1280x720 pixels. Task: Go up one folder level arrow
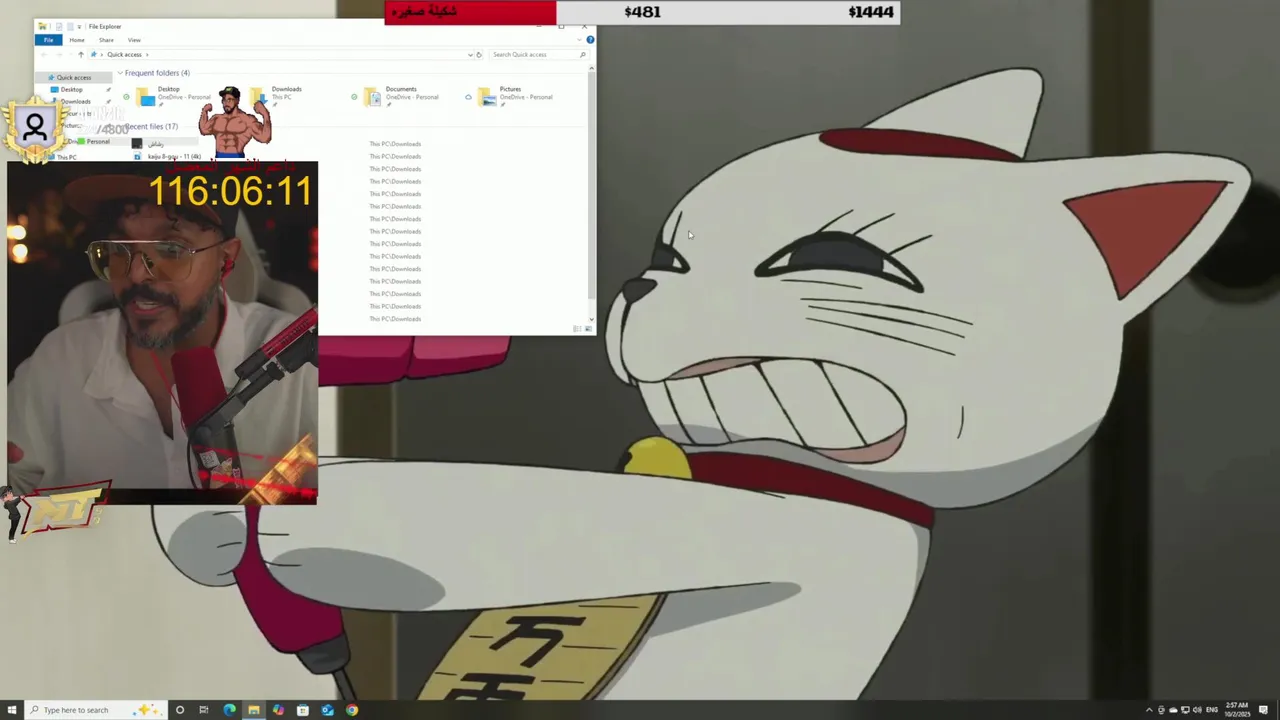click(81, 54)
